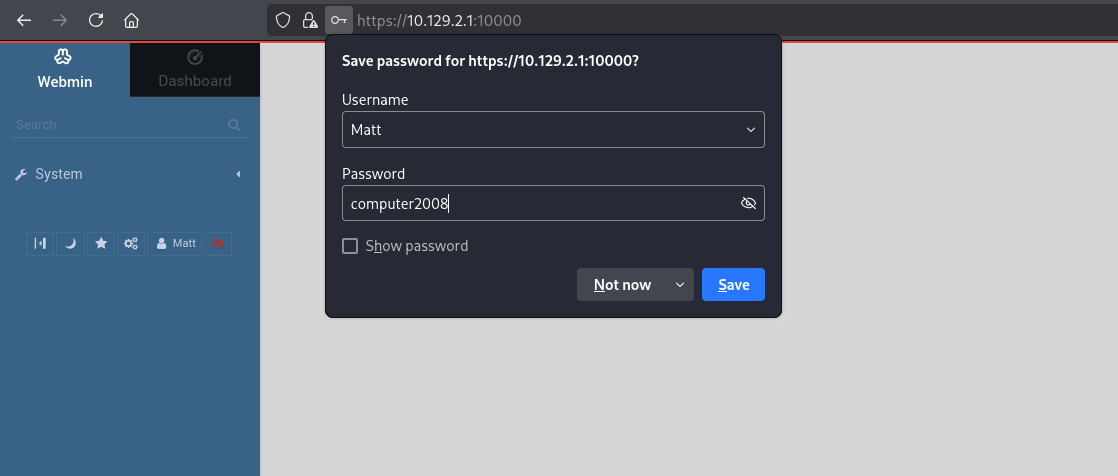The image size is (1118, 476).
Task: Click the Matt user button
Action: click(175, 243)
